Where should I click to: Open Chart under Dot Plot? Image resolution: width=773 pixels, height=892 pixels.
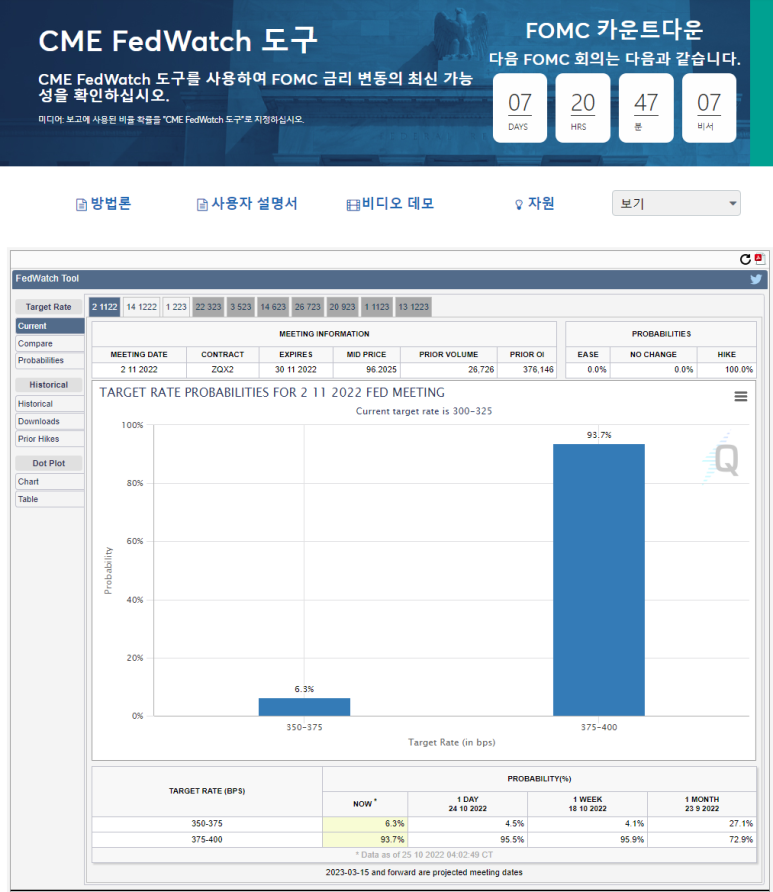pyautogui.click(x=49, y=482)
